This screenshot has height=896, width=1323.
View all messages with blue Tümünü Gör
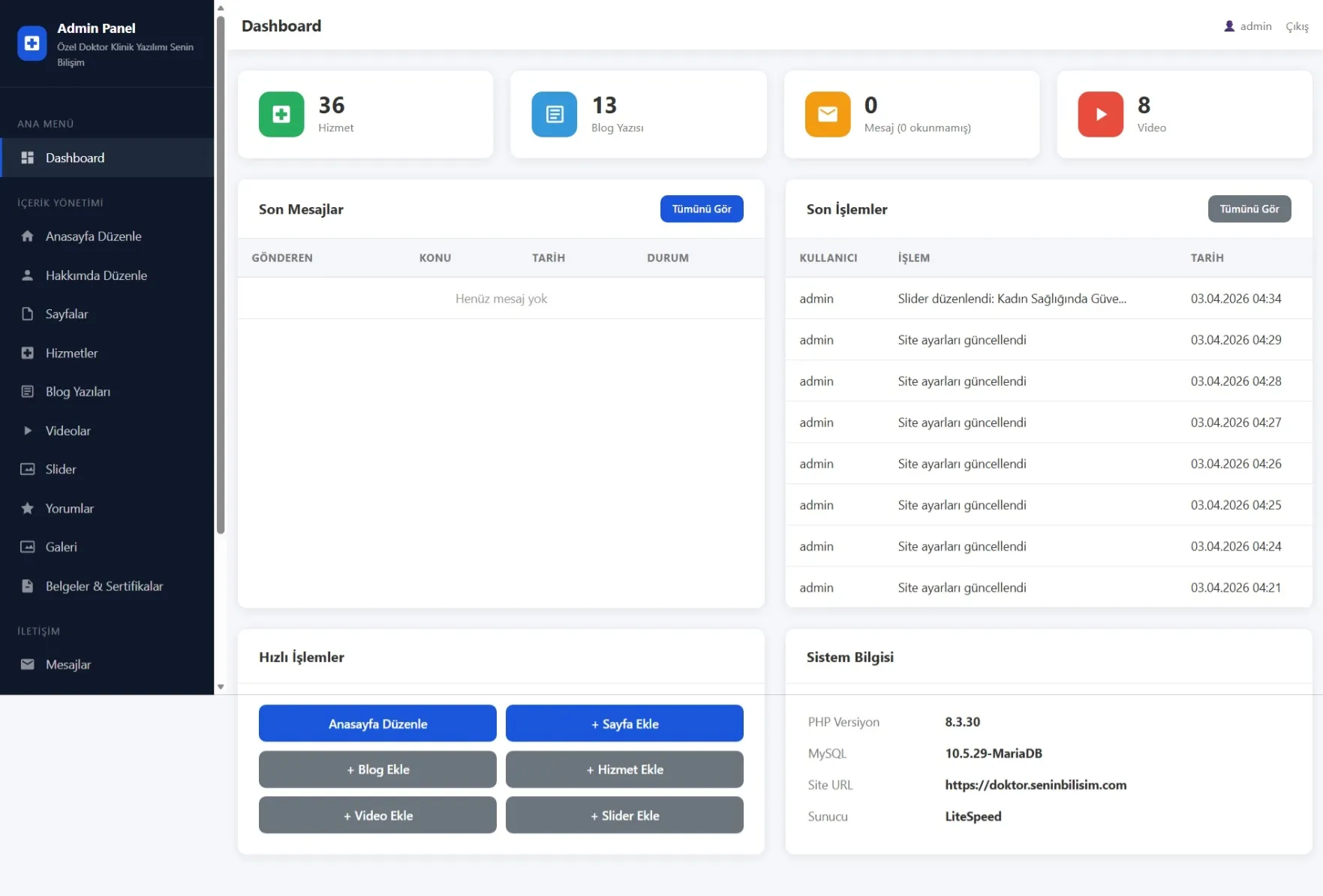[x=701, y=209]
